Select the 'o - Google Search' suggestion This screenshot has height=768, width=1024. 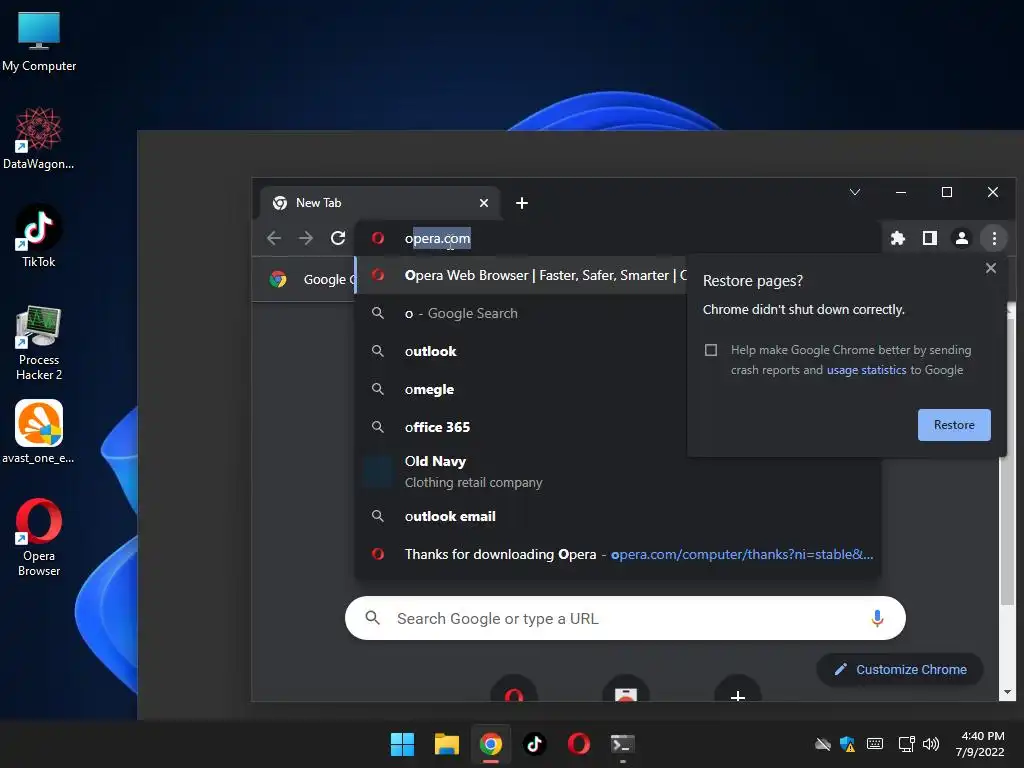[520, 313]
